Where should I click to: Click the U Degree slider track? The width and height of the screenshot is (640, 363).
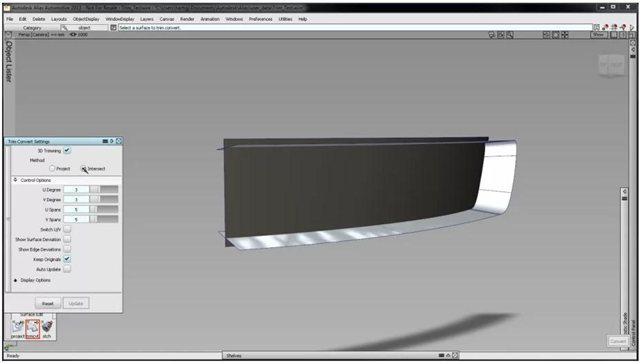coord(109,189)
